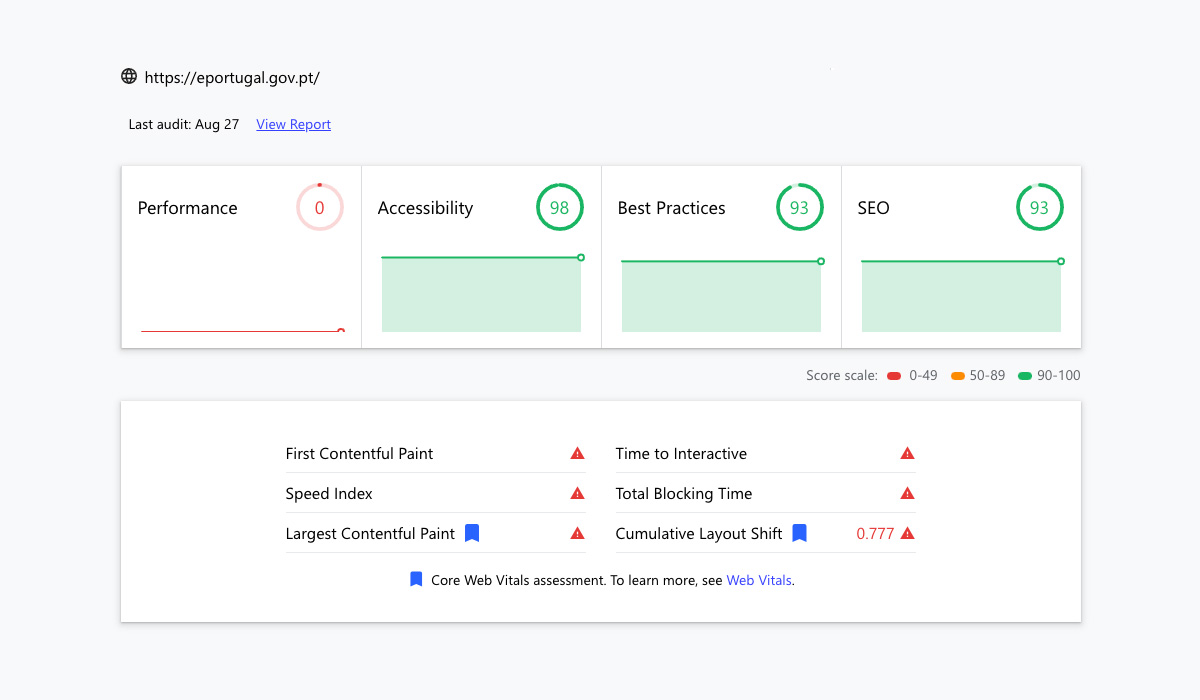
Task: Click the Total Blocking Time warning icon
Action: click(907, 494)
